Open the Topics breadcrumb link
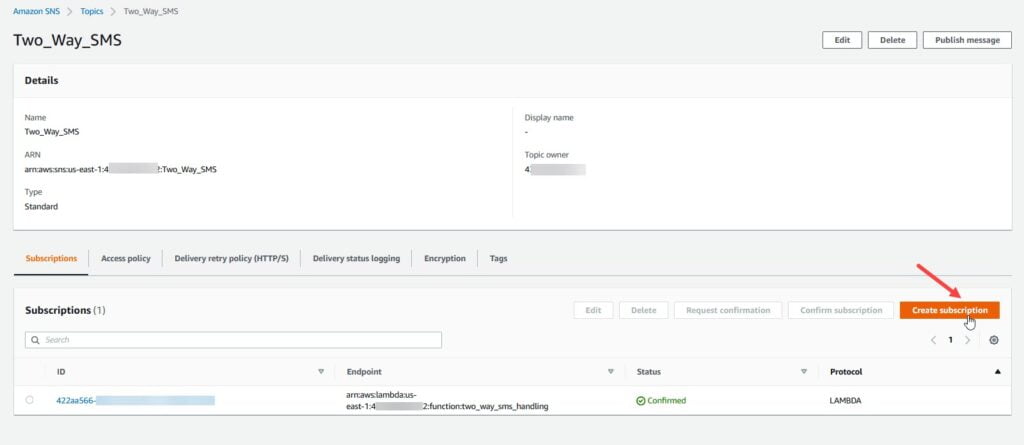 [92, 11]
